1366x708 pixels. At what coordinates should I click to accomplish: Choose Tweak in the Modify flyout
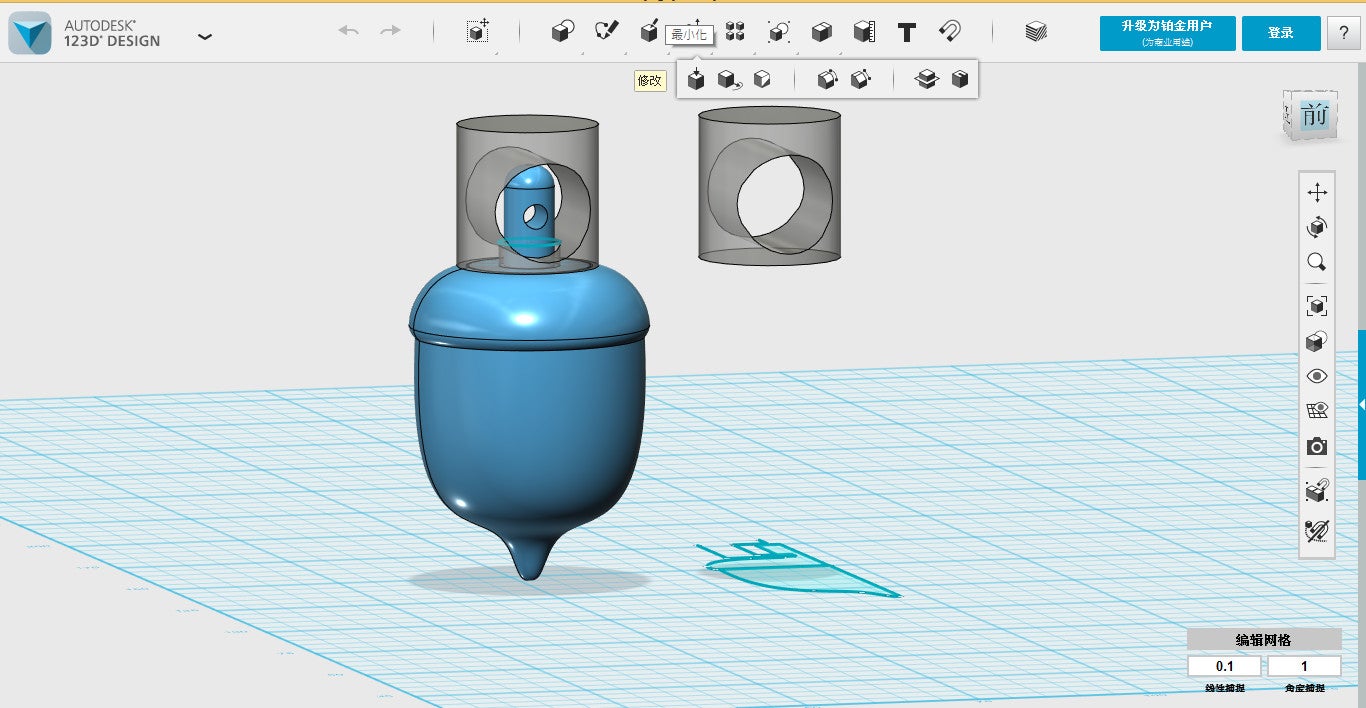click(x=729, y=79)
